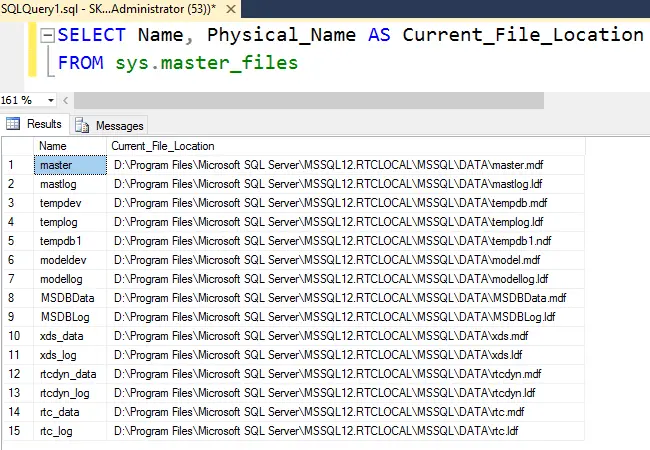This screenshot has height=450, width=650.
Task: Click the xds.ldf file location cell
Action: (346, 355)
